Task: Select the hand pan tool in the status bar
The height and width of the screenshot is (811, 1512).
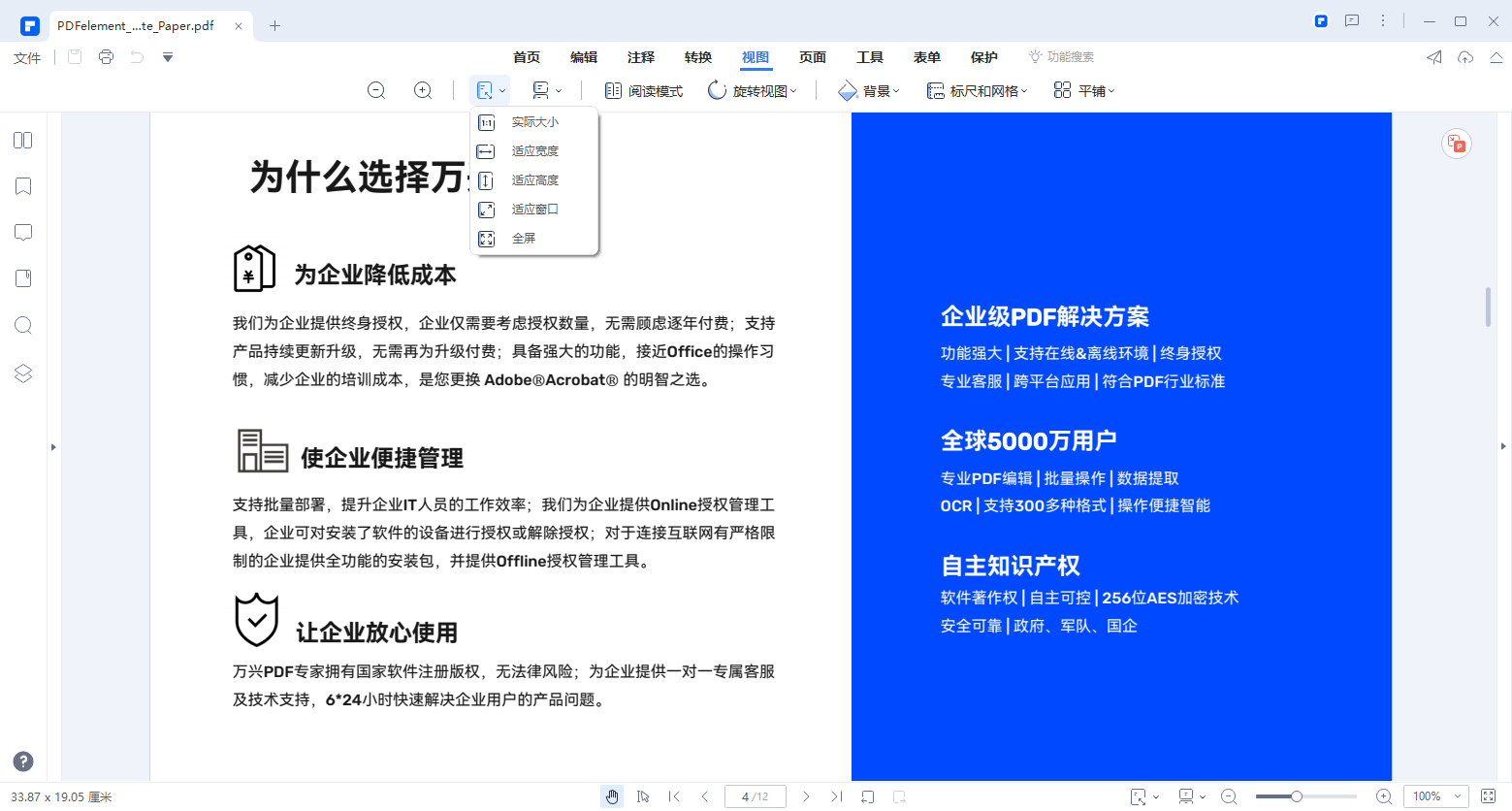Action: (x=612, y=795)
